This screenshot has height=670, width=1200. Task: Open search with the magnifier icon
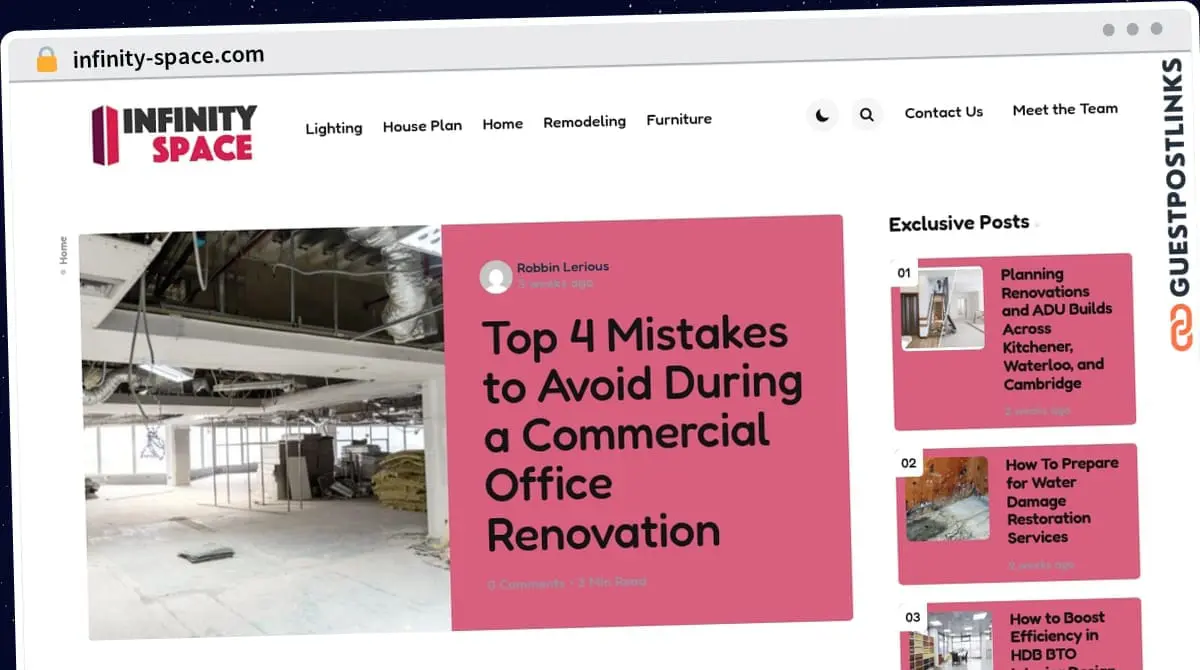pos(867,114)
